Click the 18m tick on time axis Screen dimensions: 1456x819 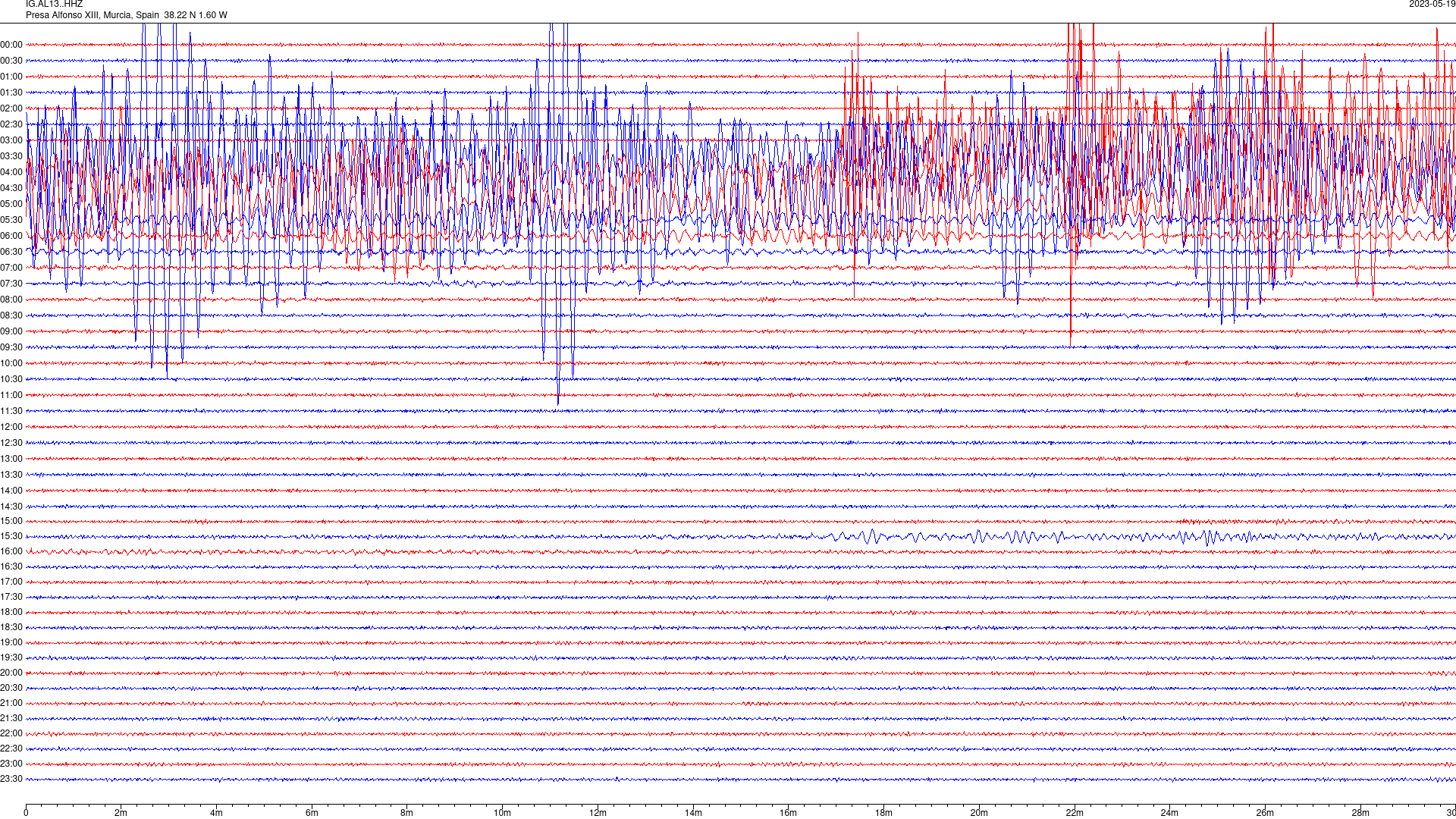(883, 813)
